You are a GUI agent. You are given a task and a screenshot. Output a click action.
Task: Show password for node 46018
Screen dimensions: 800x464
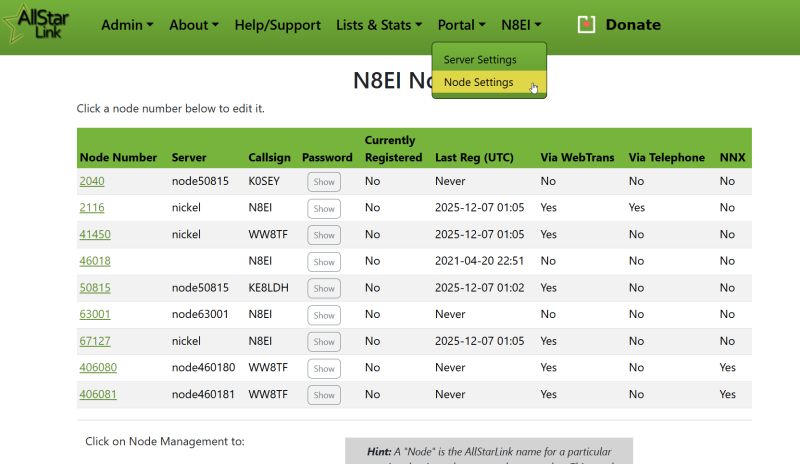tap(324, 262)
